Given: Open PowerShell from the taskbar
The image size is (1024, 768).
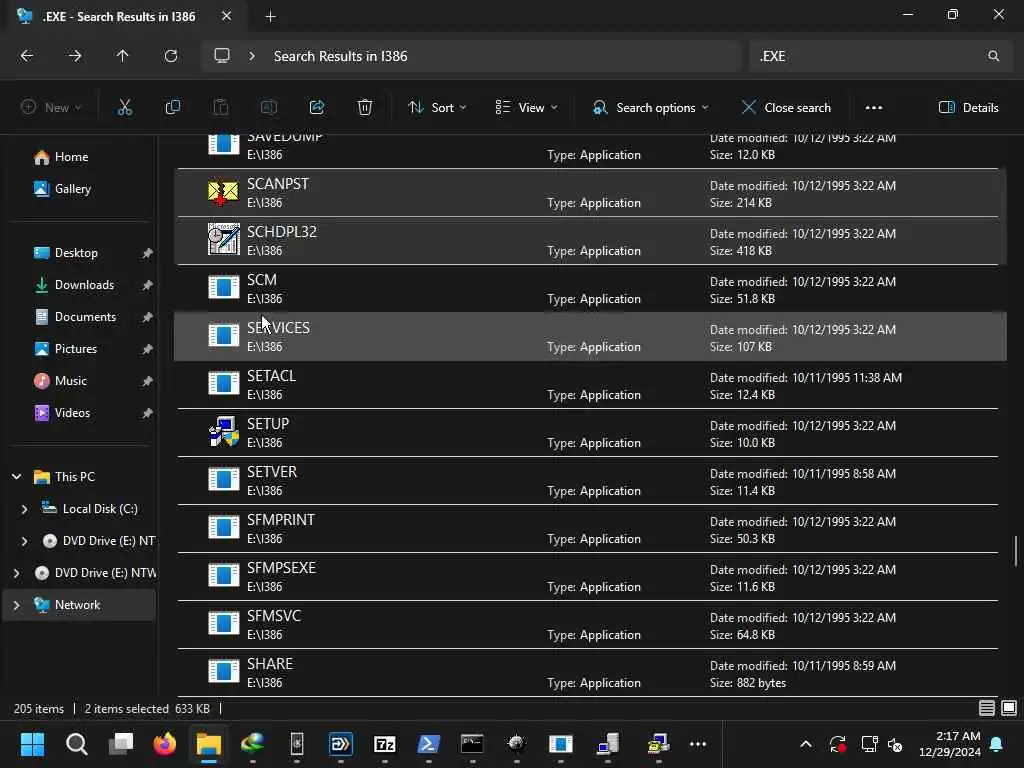Looking at the screenshot, I should click(x=428, y=744).
